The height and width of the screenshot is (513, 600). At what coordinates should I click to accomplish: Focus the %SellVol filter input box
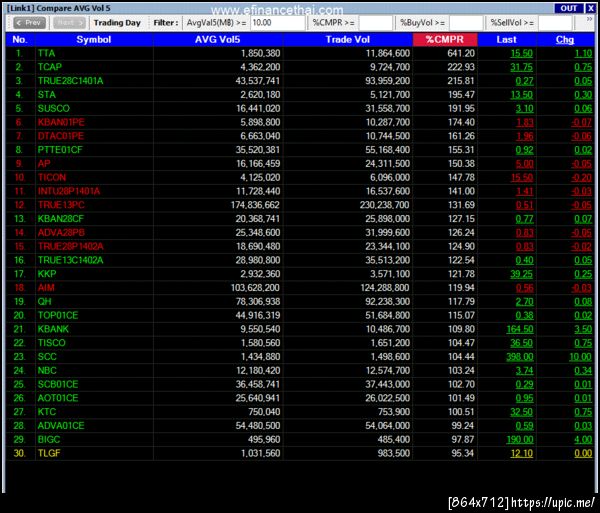[x=555, y=23]
